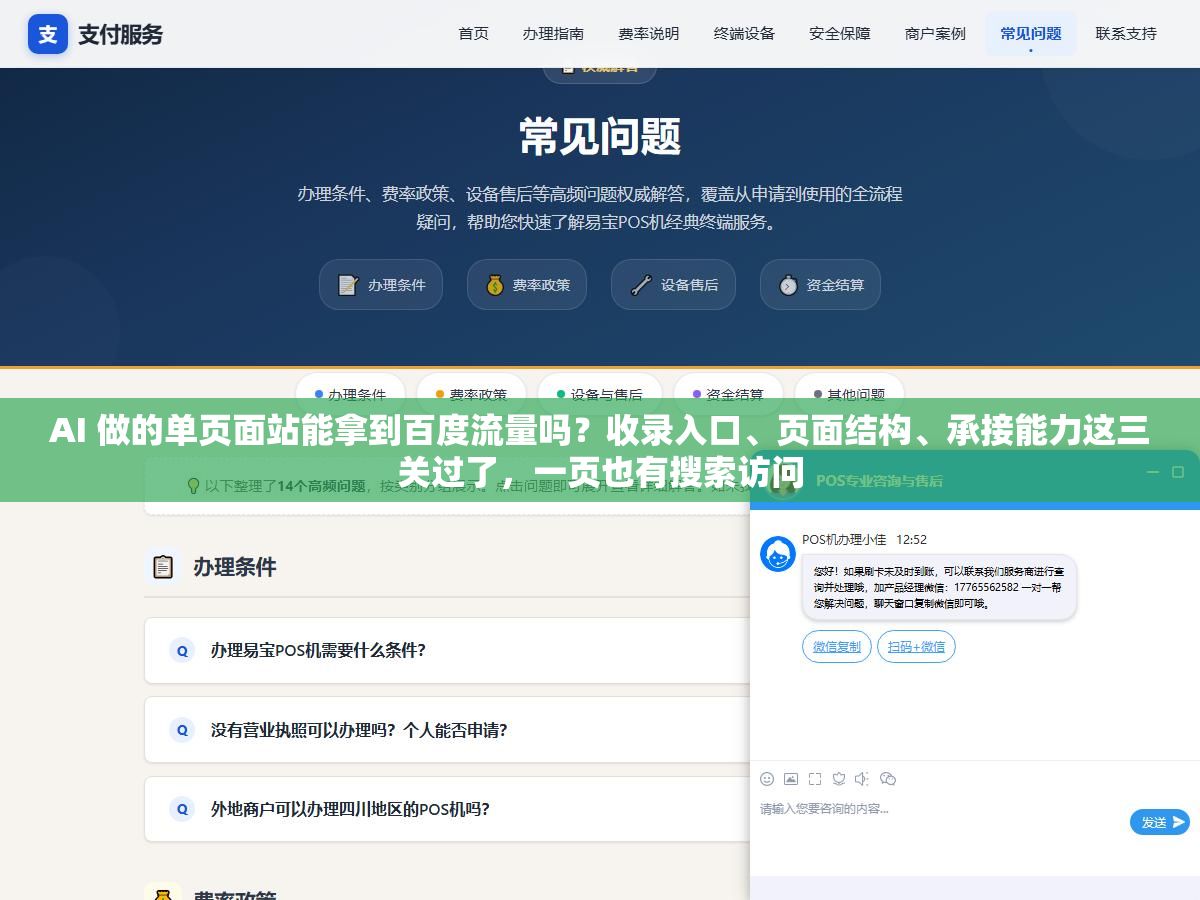Click the Q icon for 办理易宝POS机需要什么条件
The image size is (1200, 900).
[182, 650]
